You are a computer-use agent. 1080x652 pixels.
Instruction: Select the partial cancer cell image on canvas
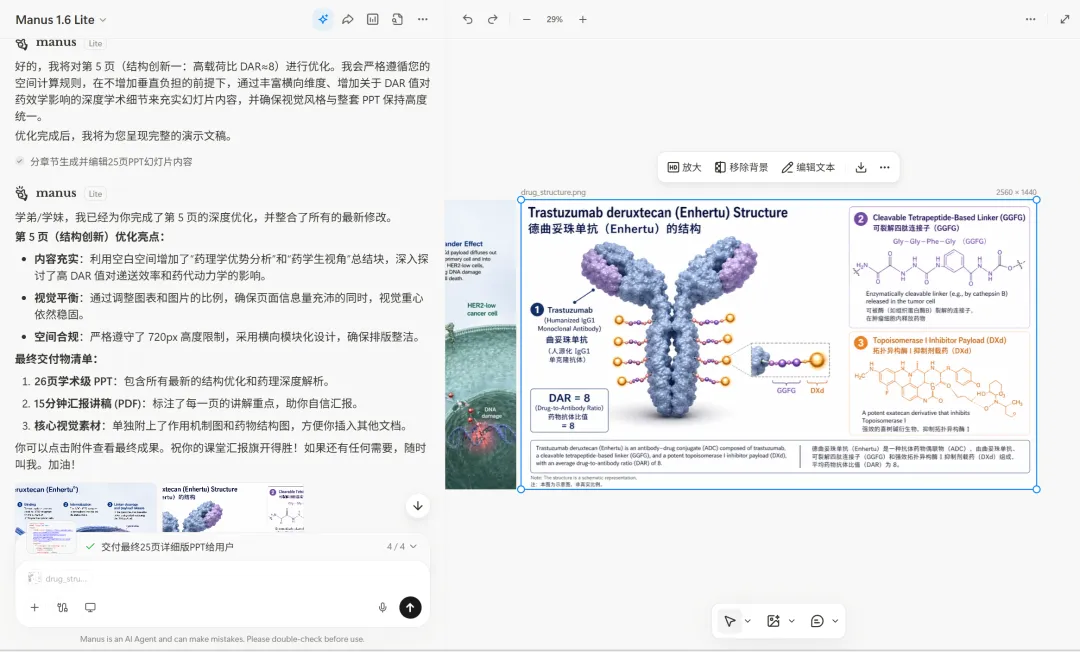pos(480,344)
